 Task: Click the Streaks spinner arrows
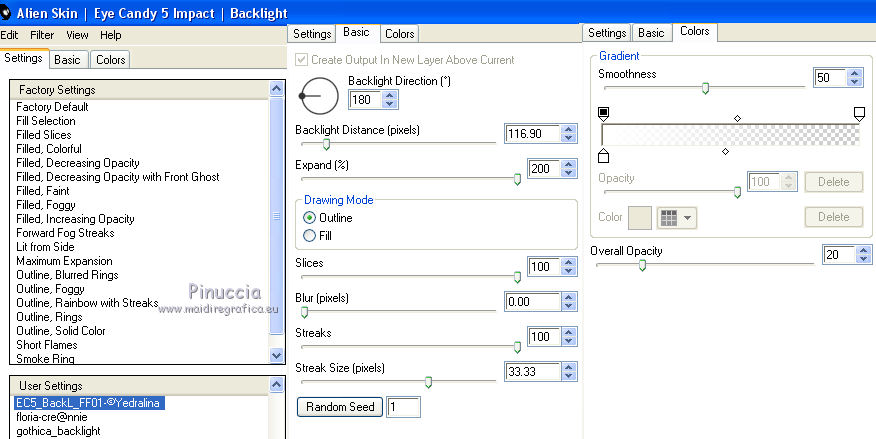568,337
